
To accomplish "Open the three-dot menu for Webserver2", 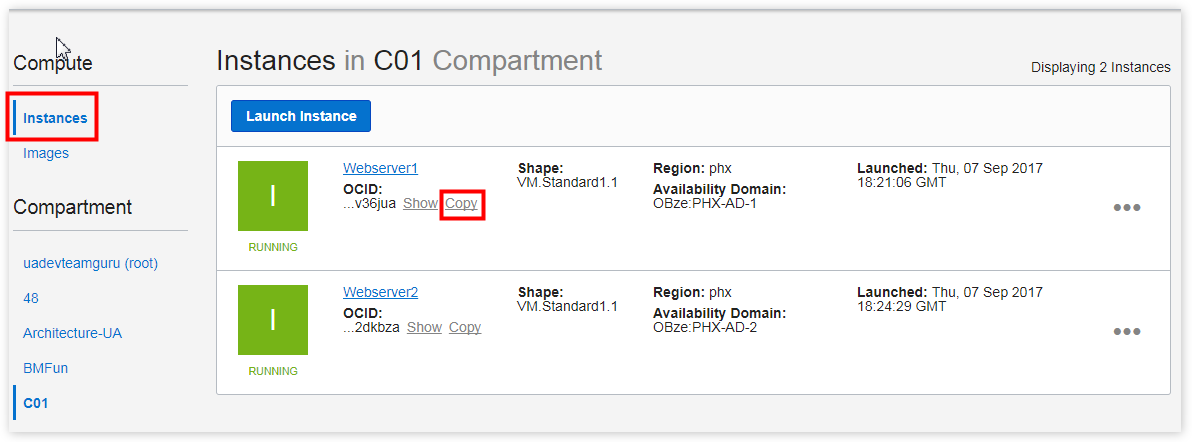I will click(x=1127, y=332).
